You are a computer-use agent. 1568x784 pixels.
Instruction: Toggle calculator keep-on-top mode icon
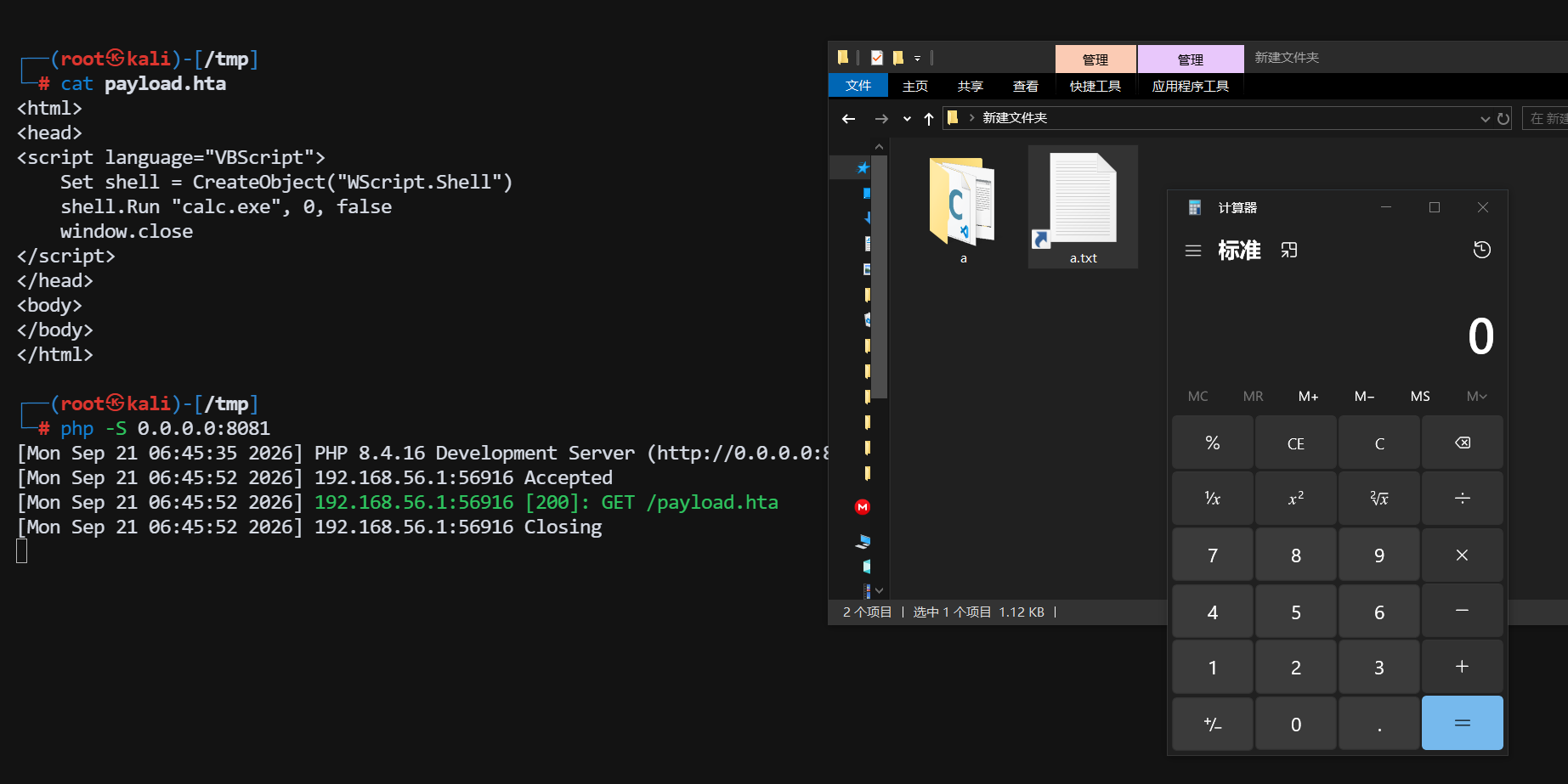pos(1289,250)
